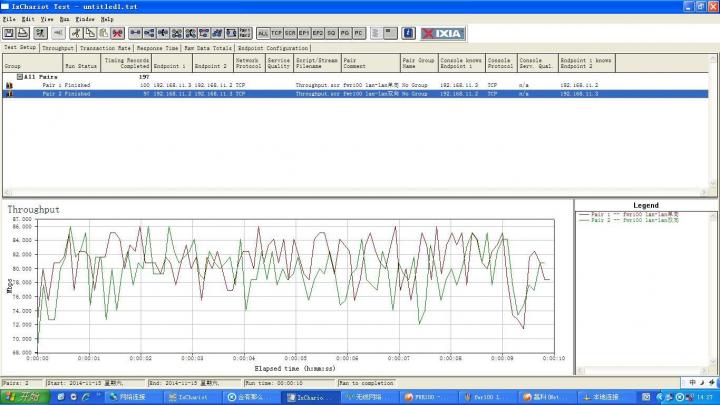Open the View menu
This screenshot has height=405, width=720.
click(x=47, y=19)
